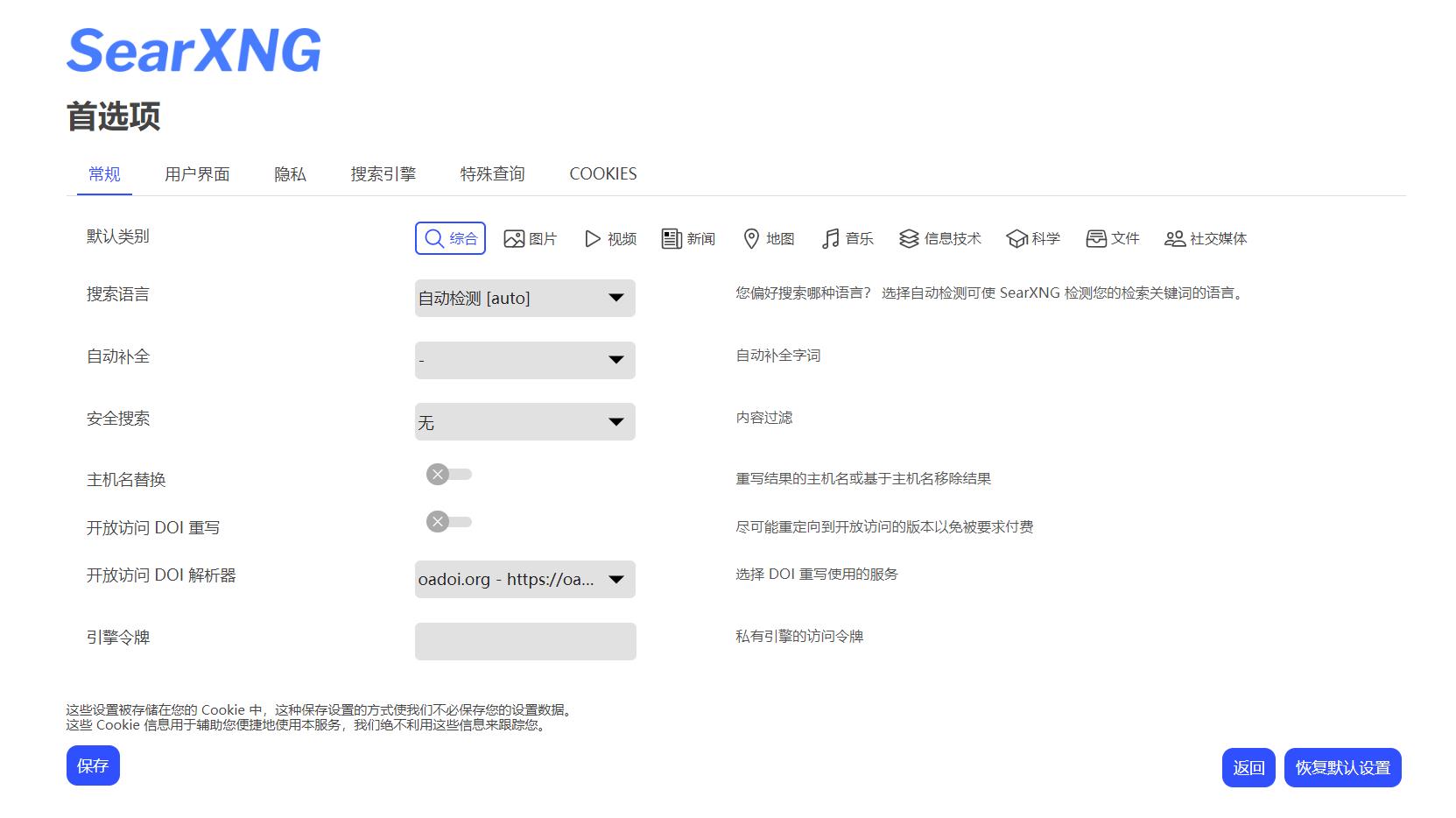Viewport: 1456px width, 818px height.
Task: Choose the 地图 map pin icon
Action: [751, 238]
